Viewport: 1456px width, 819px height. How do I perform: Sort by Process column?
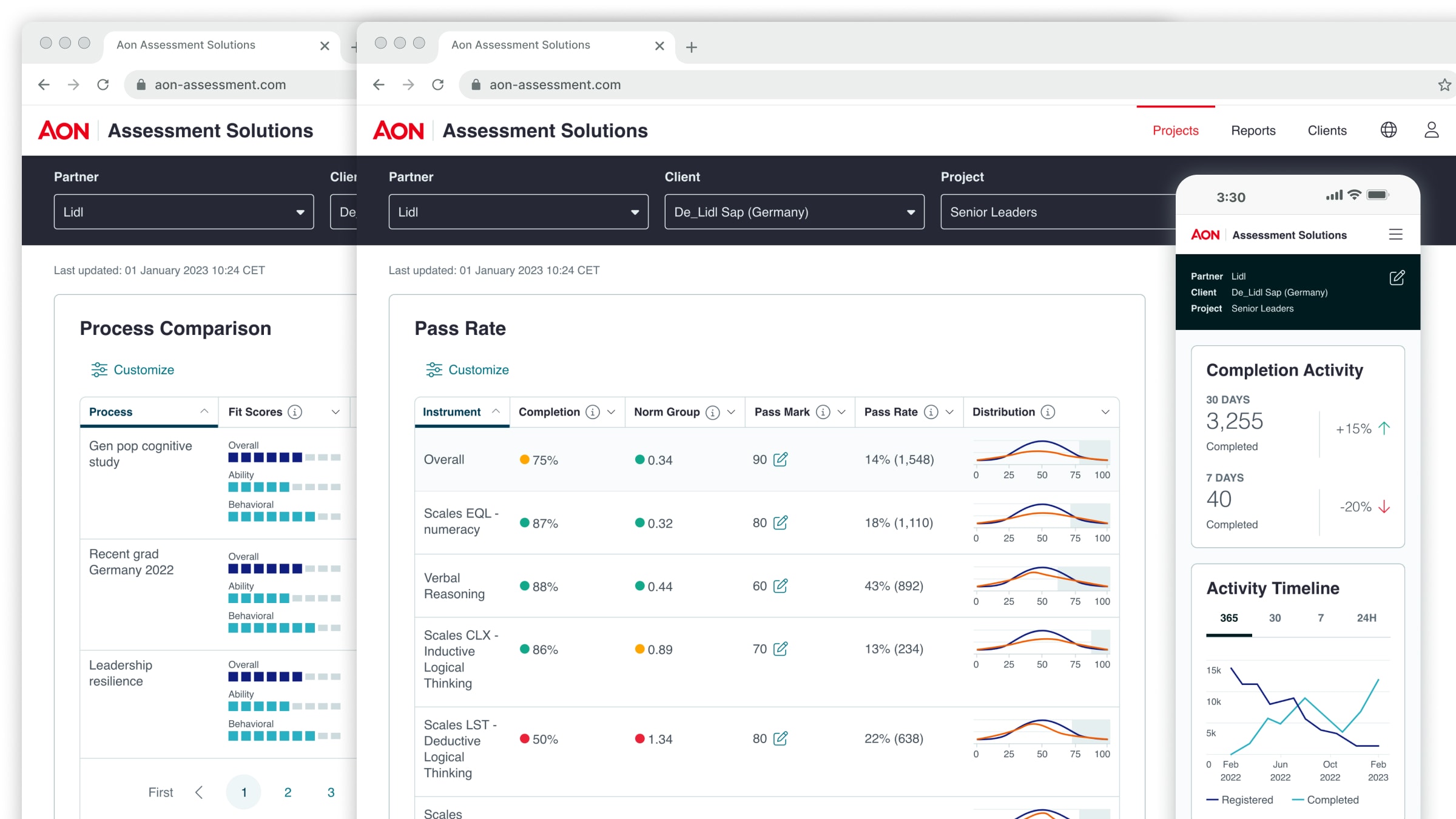[149, 412]
